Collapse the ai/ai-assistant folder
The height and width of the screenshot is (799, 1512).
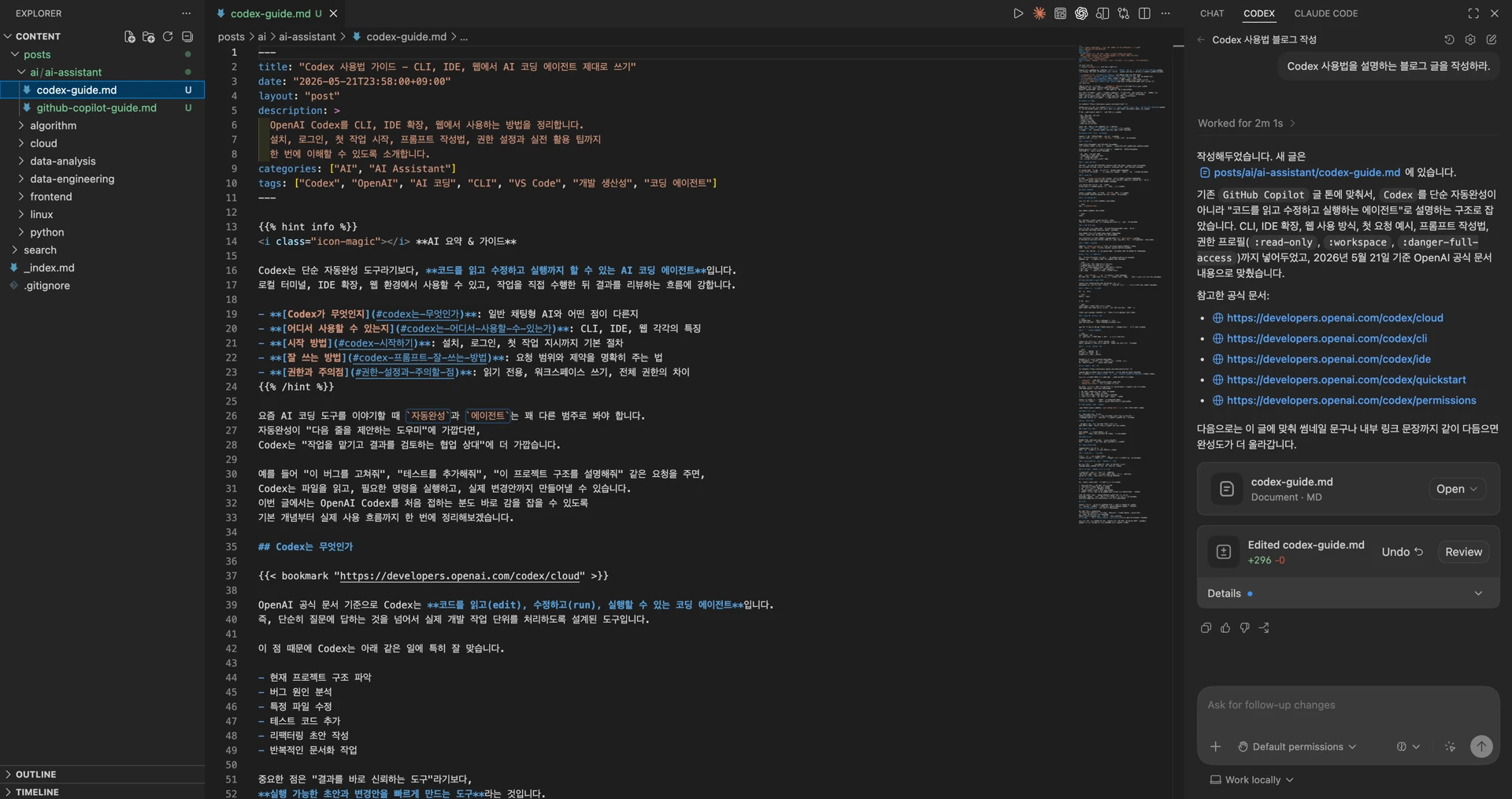coord(102,72)
